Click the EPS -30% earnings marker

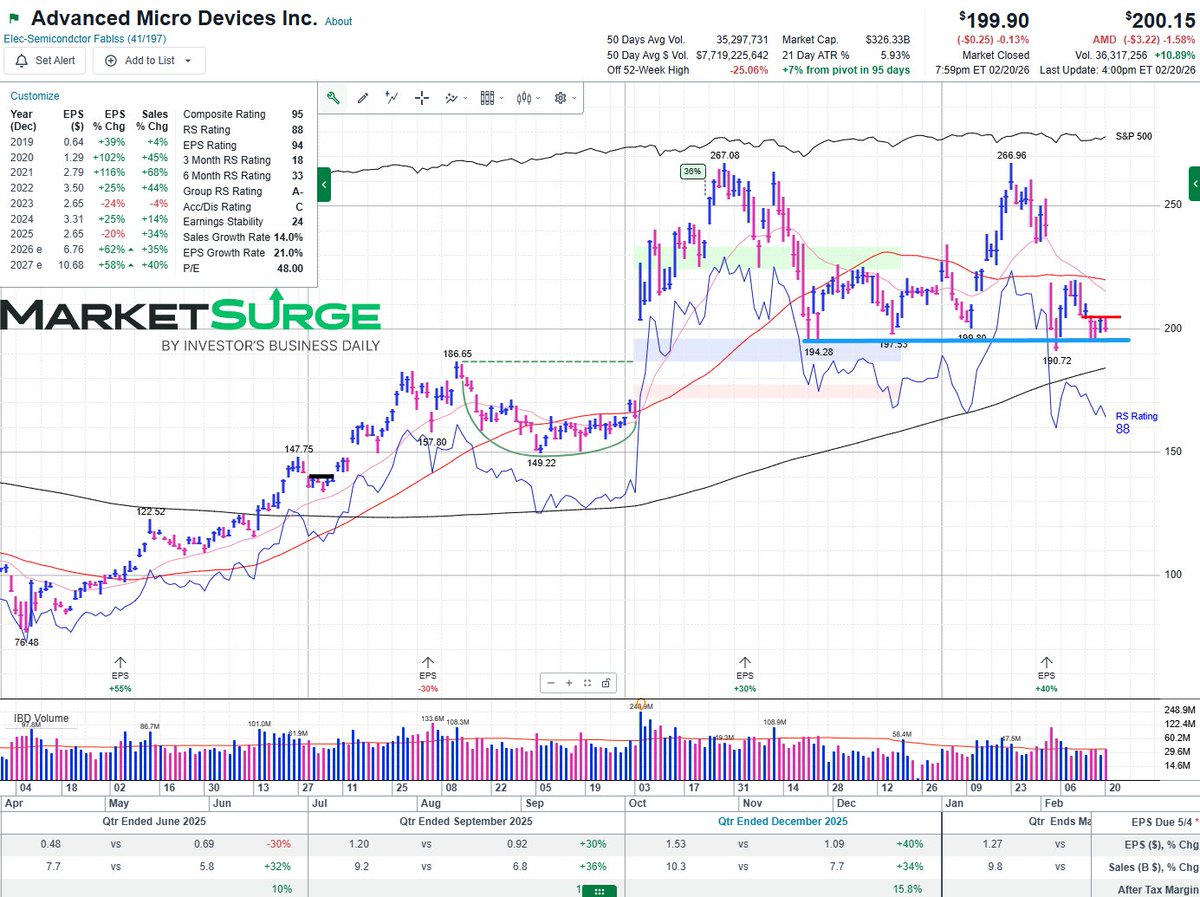tap(428, 674)
